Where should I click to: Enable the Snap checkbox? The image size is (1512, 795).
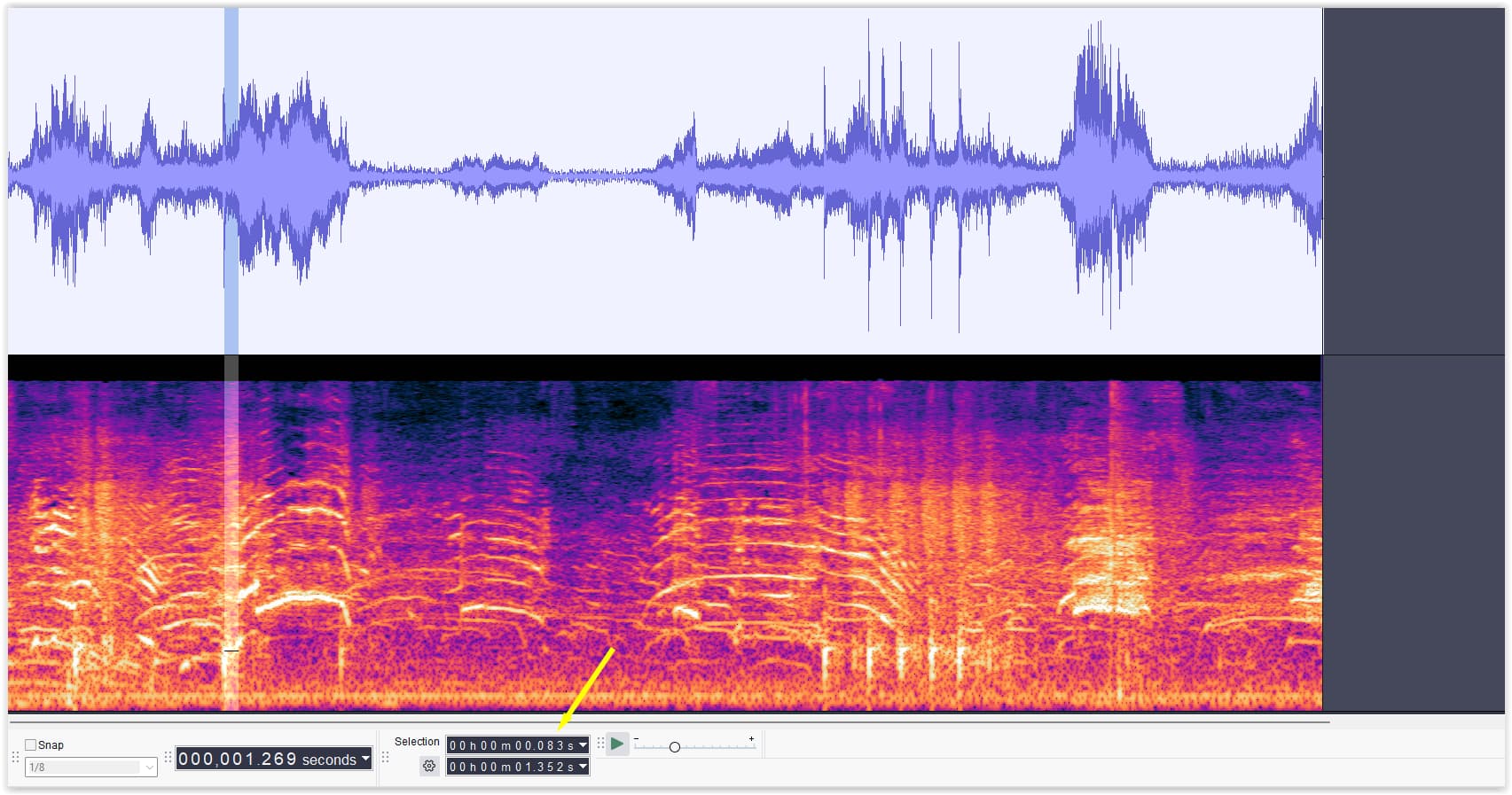[31, 745]
